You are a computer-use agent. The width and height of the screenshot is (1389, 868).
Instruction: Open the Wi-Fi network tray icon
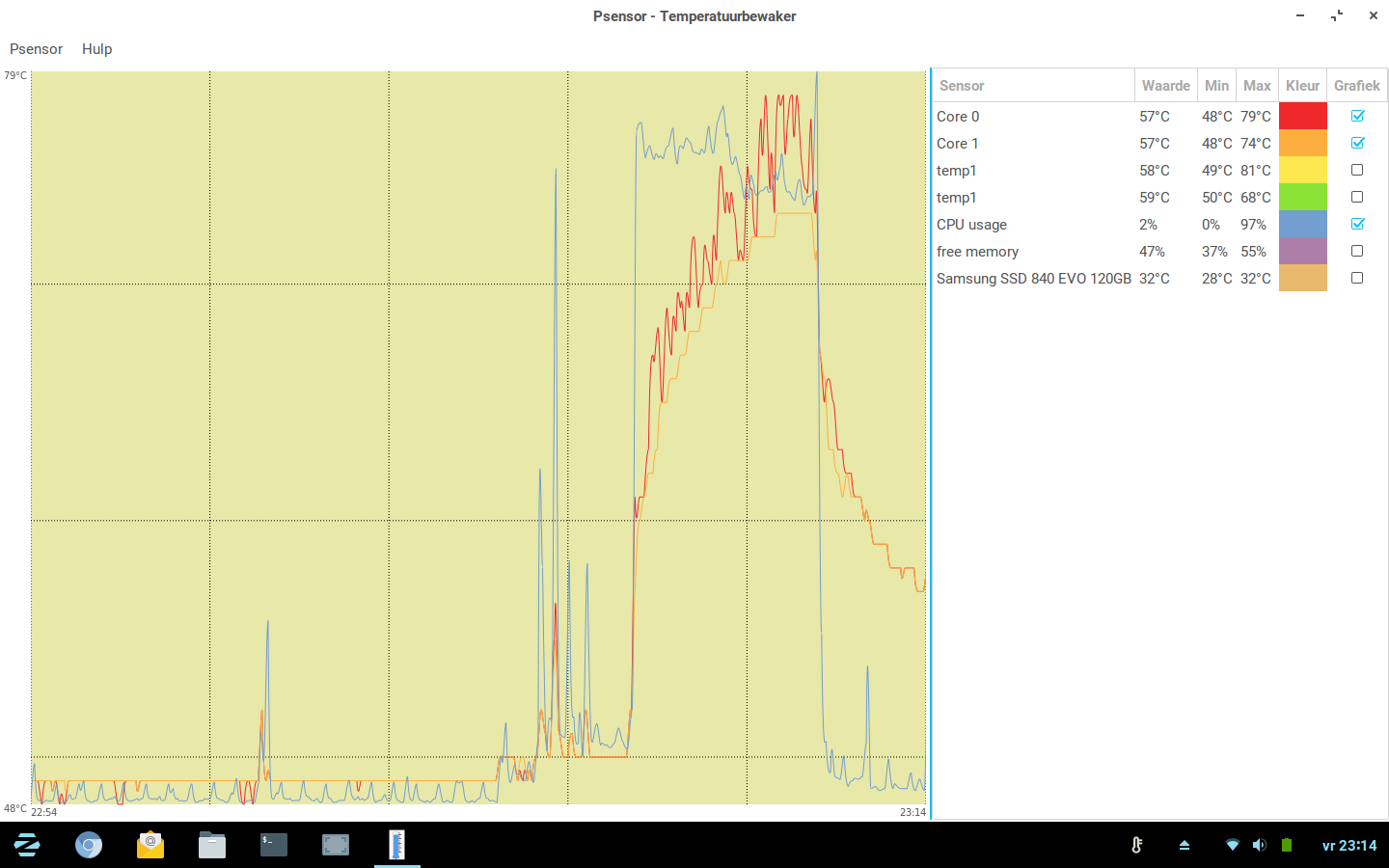(1232, 845)
